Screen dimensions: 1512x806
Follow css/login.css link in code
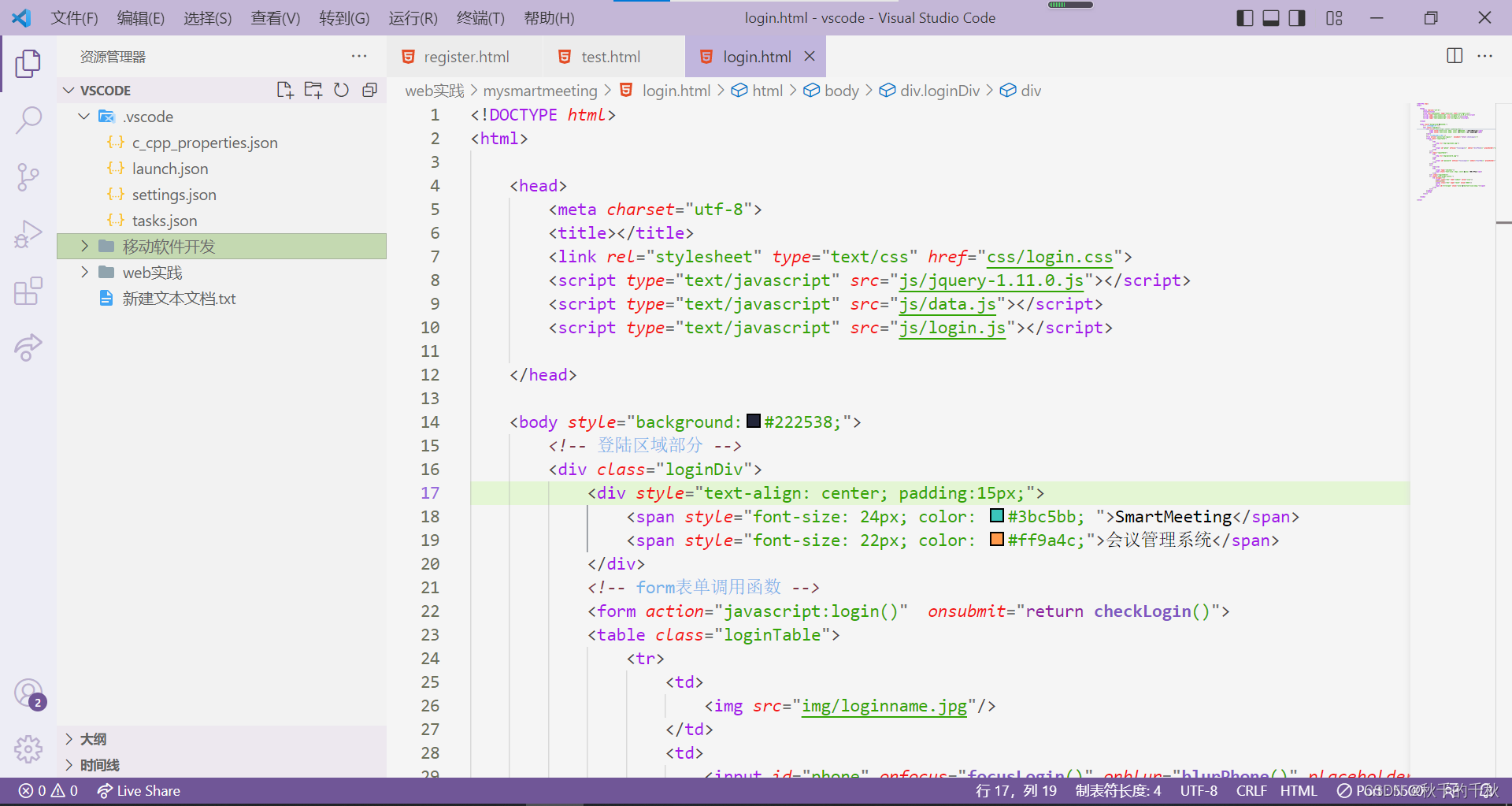1050,257
